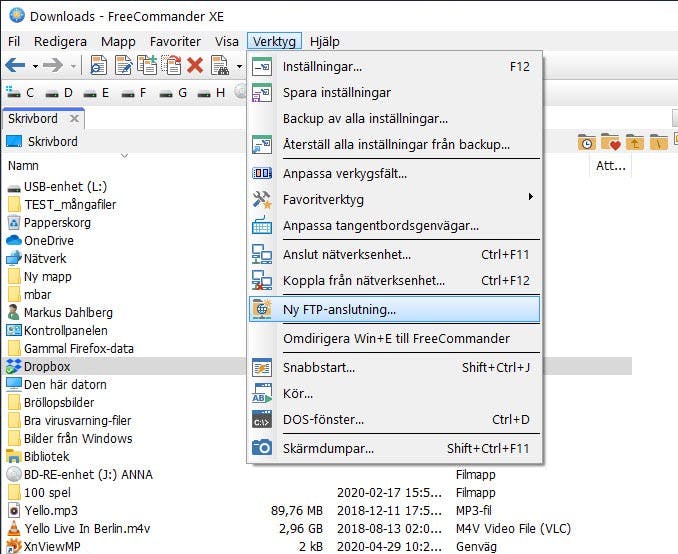Image resolution: width=678 pixels, height=554 pixels.
Task: Click the history folder icon with clock
Action: (x=587, y=142)
